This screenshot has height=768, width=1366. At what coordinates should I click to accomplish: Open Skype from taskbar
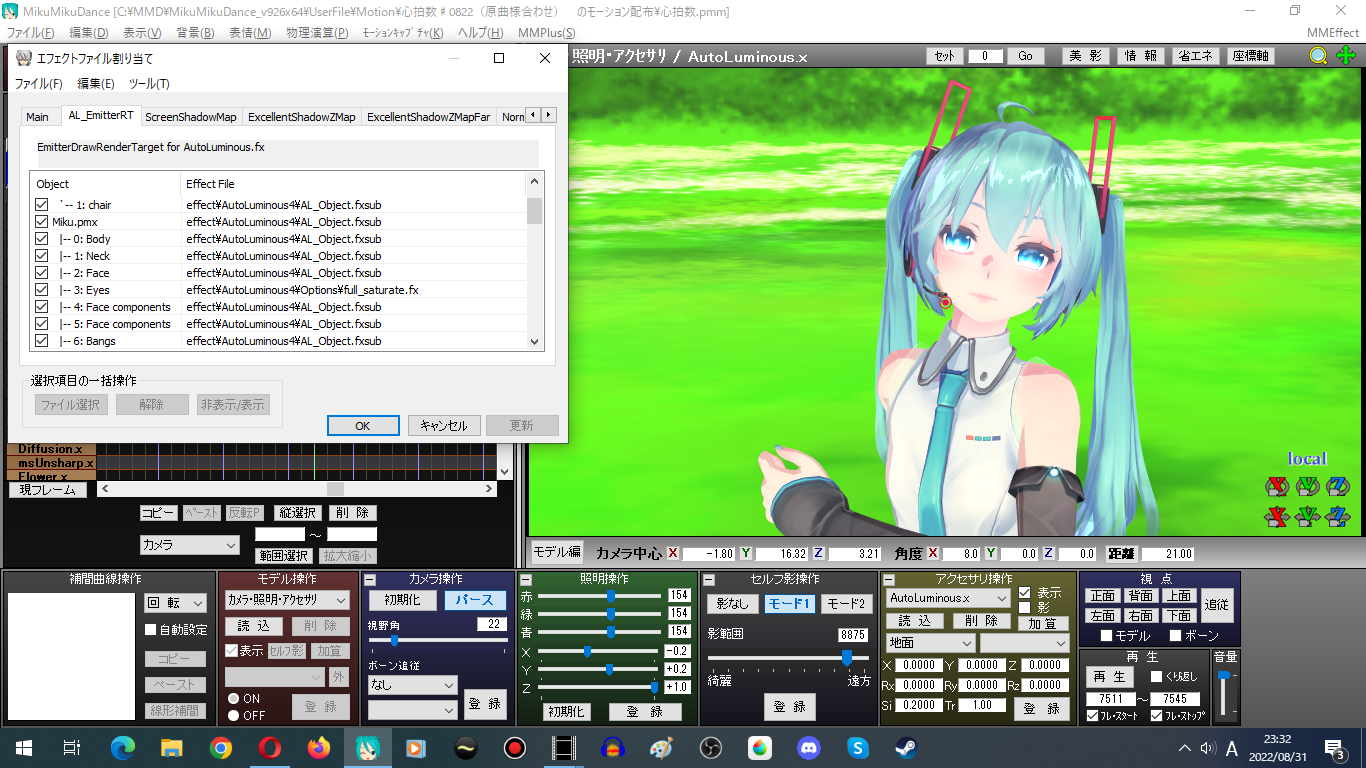coord(858,747)
